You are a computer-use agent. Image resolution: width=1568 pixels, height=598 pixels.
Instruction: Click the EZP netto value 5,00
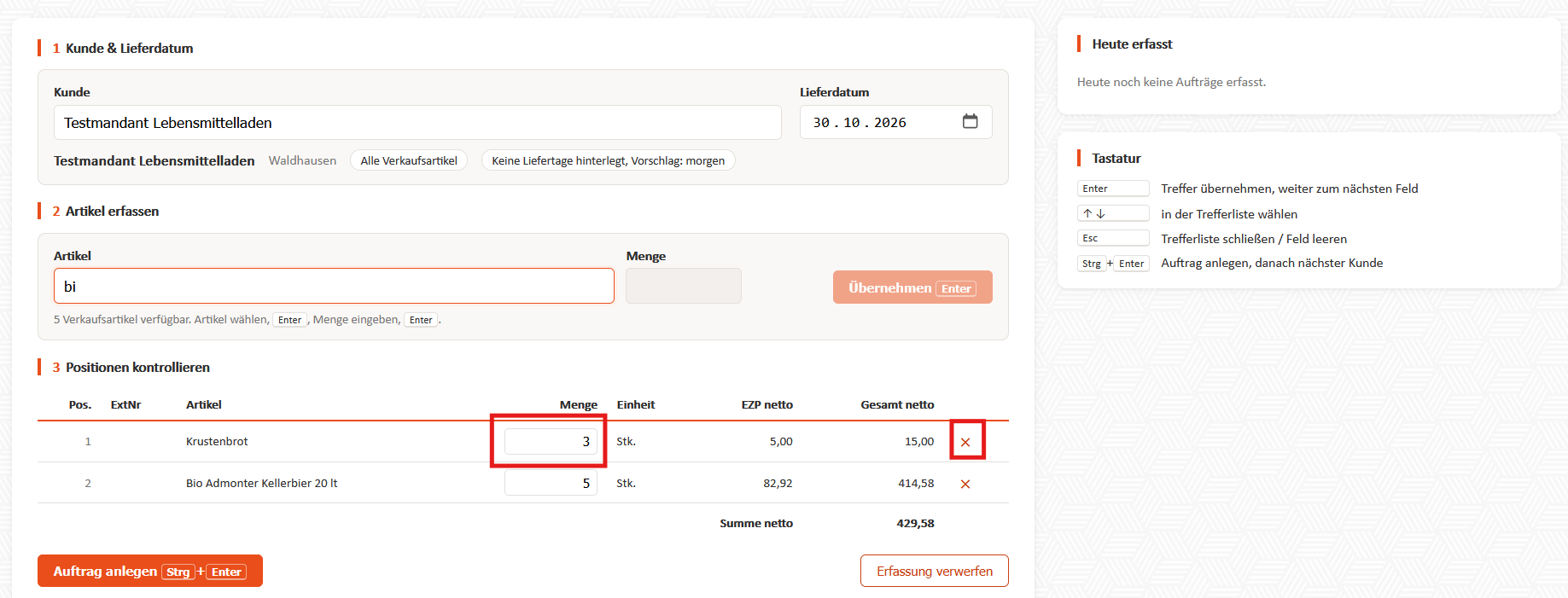click(781, 441)
